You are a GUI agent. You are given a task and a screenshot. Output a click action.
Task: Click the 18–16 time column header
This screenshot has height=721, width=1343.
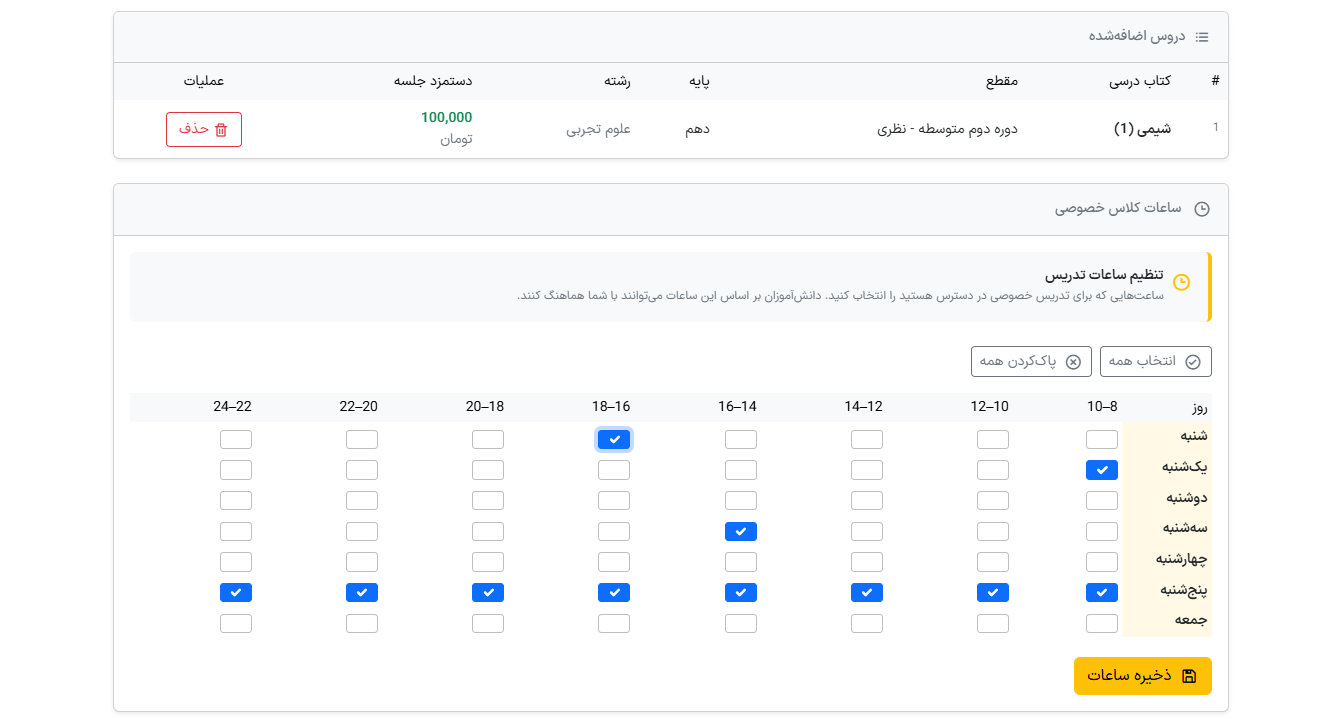point(611,407)
